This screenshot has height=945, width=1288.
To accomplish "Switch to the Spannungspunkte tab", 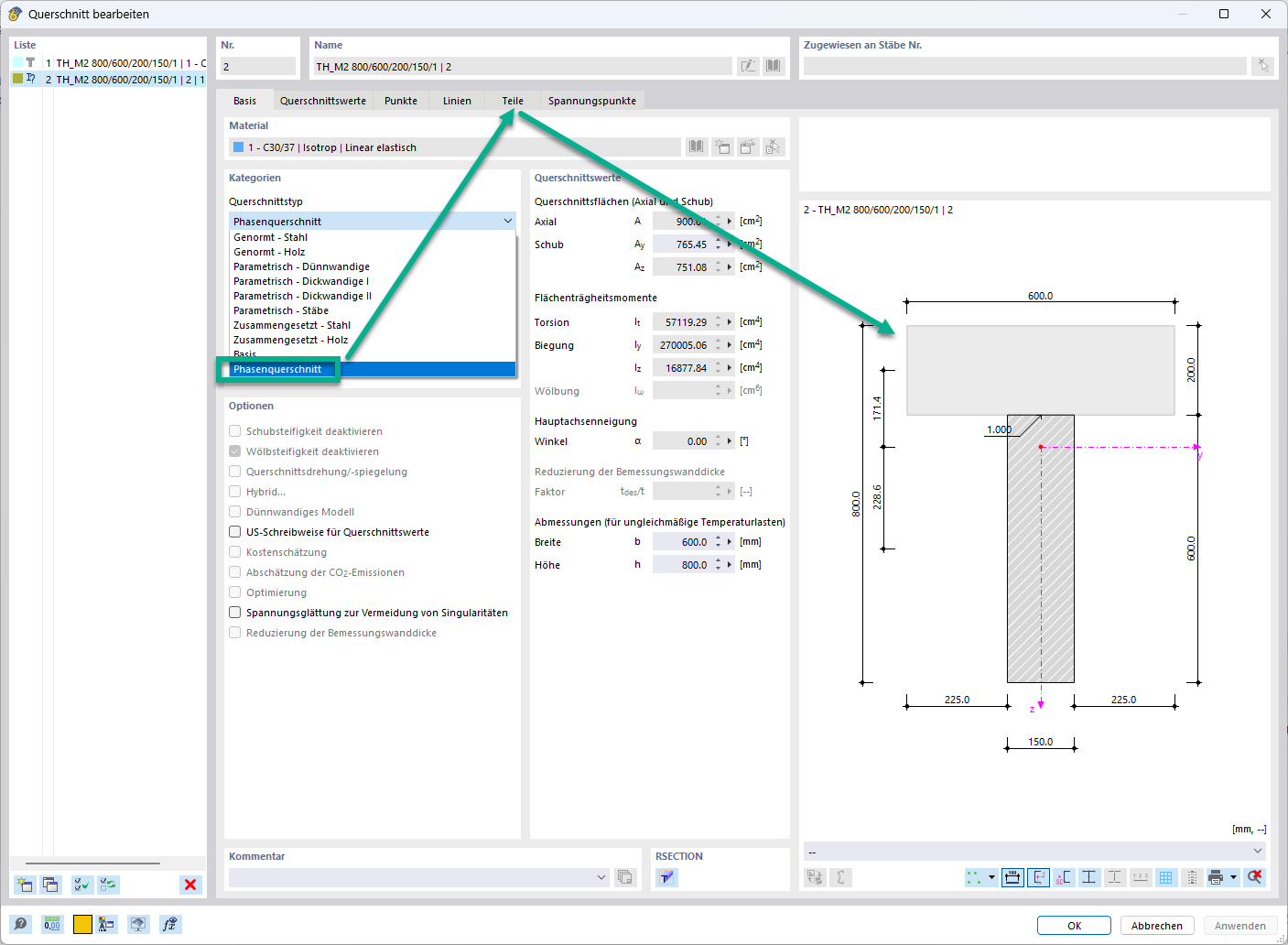I will (591, 101).
